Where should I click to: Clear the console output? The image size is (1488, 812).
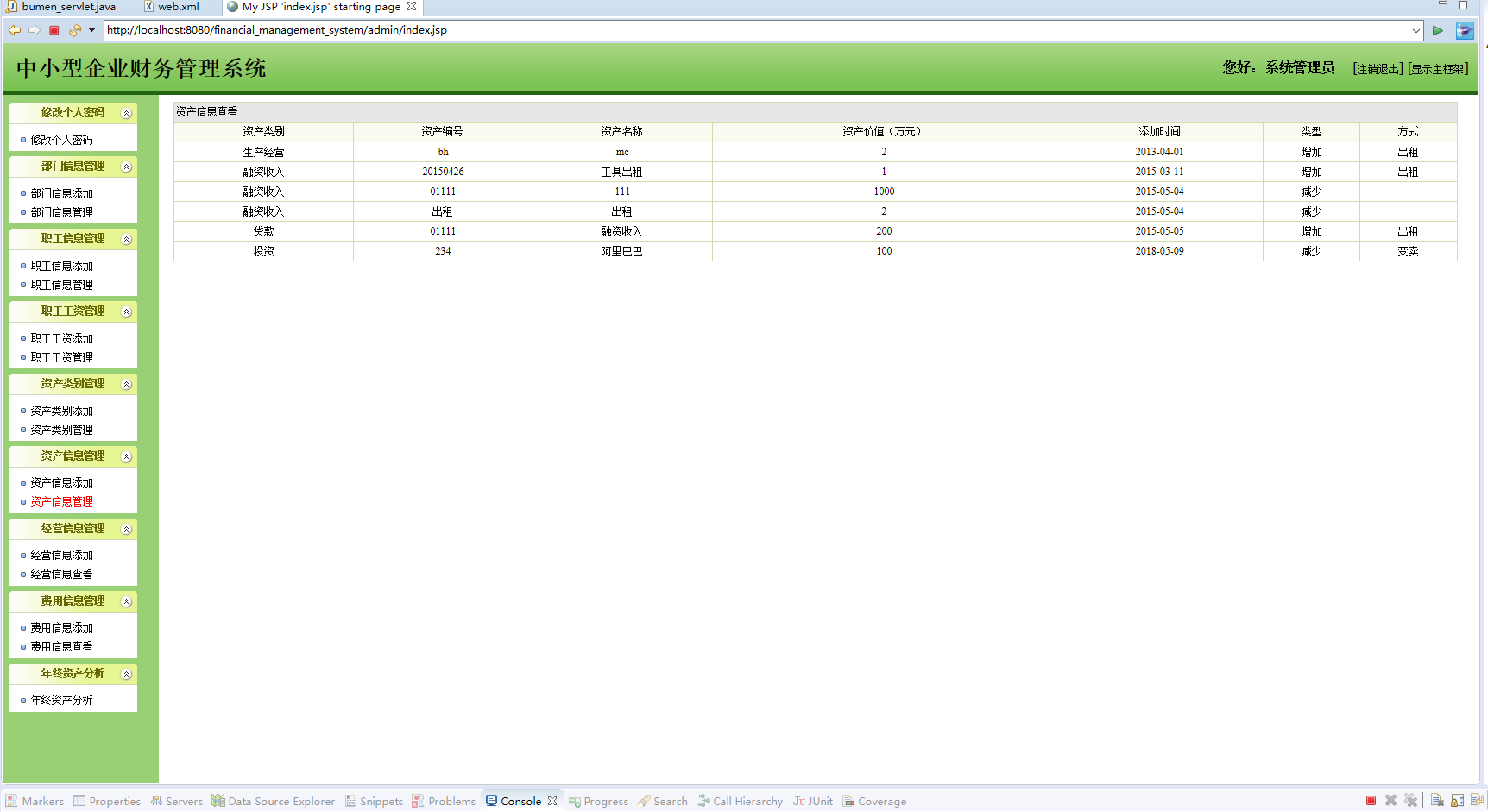[1437, 801]
